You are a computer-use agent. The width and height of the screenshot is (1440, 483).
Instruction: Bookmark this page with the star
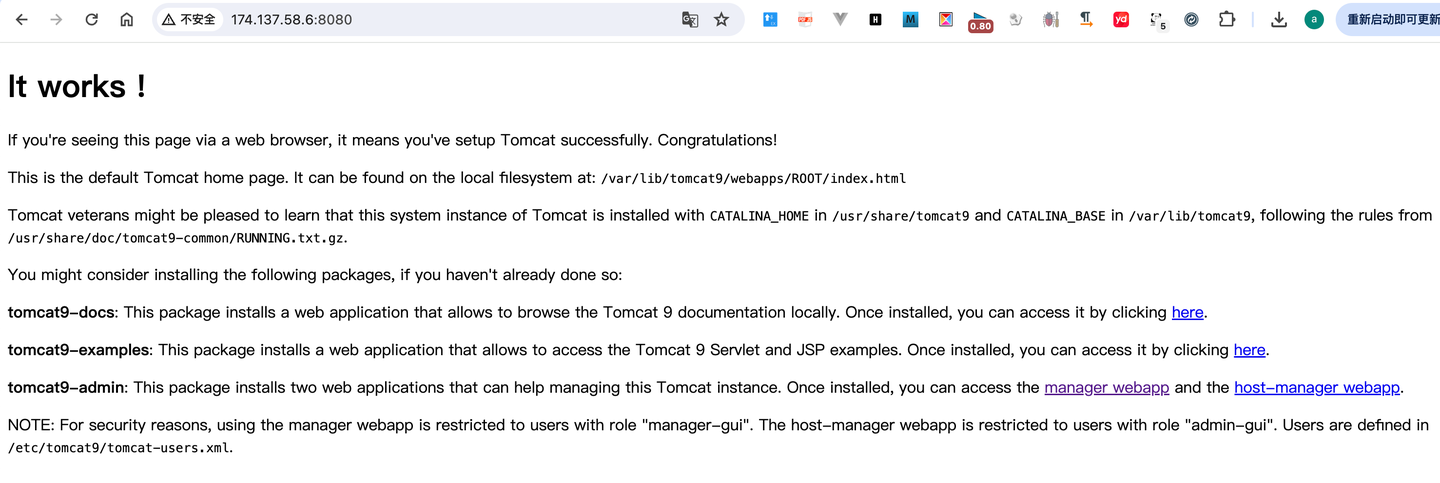pyautogui.click(x=721, y=19)
